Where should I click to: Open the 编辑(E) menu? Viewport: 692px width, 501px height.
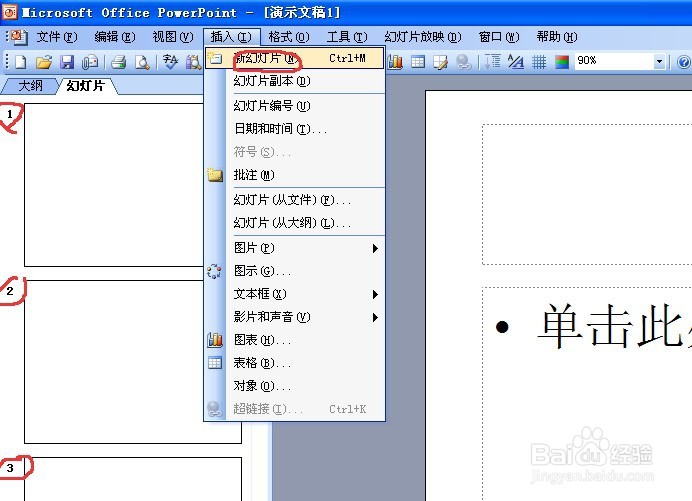[115, 37]
